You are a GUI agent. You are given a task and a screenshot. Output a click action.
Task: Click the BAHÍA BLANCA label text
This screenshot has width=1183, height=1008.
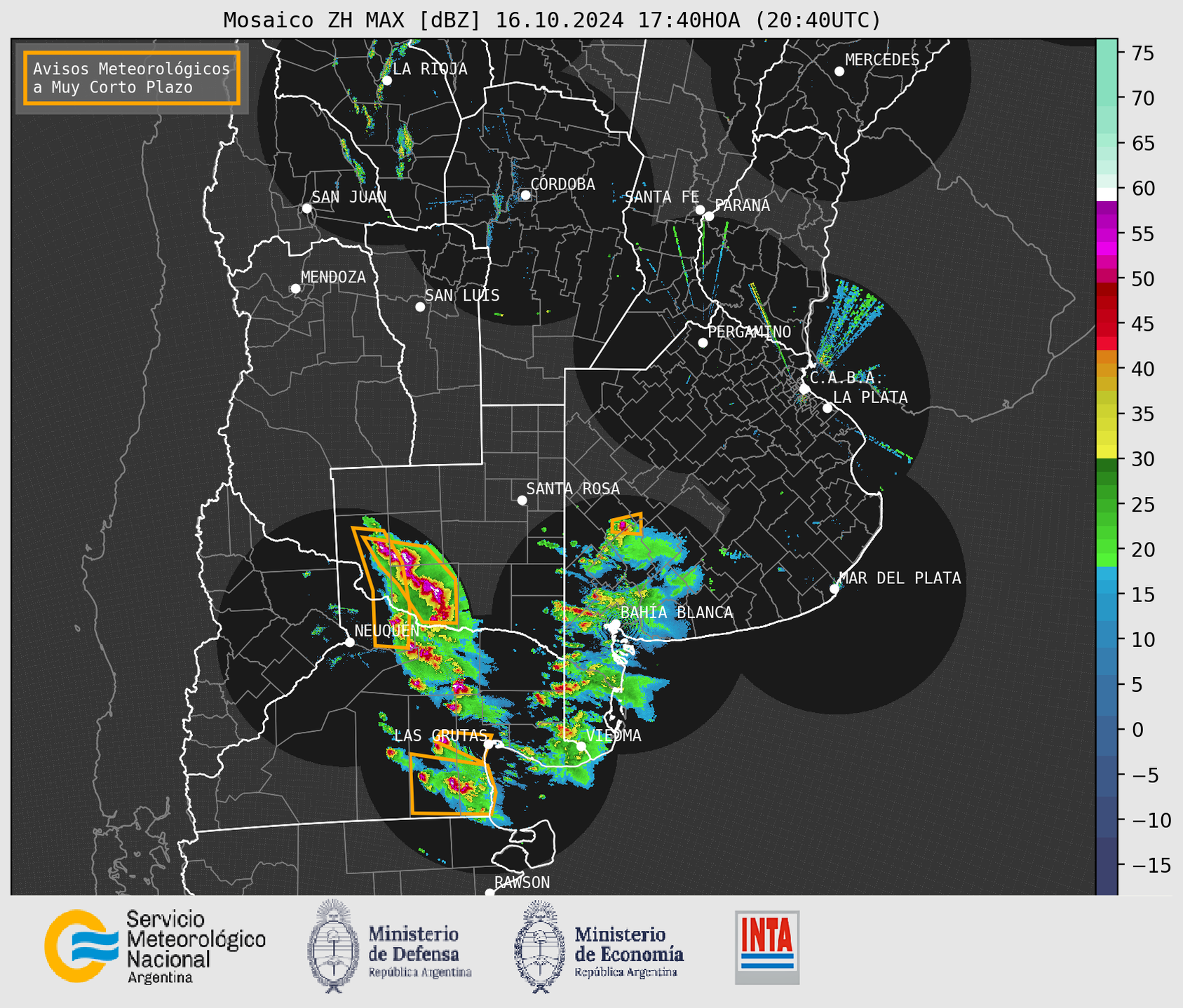(677, 613)
